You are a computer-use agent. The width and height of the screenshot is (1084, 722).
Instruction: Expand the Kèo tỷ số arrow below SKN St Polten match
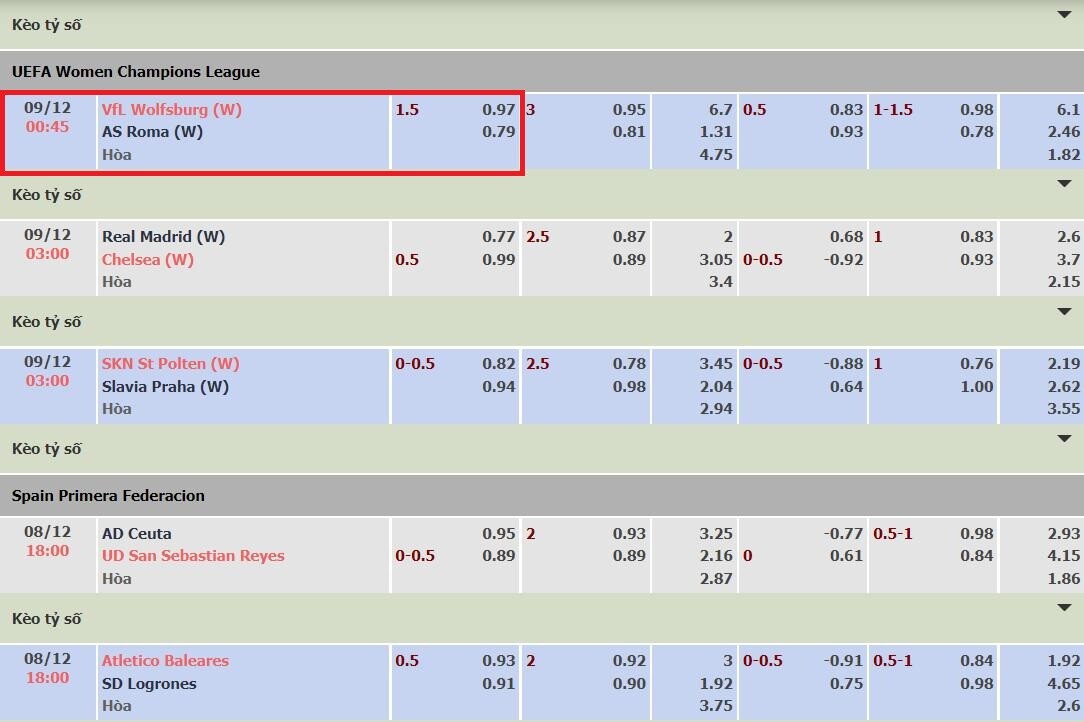(1063, 438)
